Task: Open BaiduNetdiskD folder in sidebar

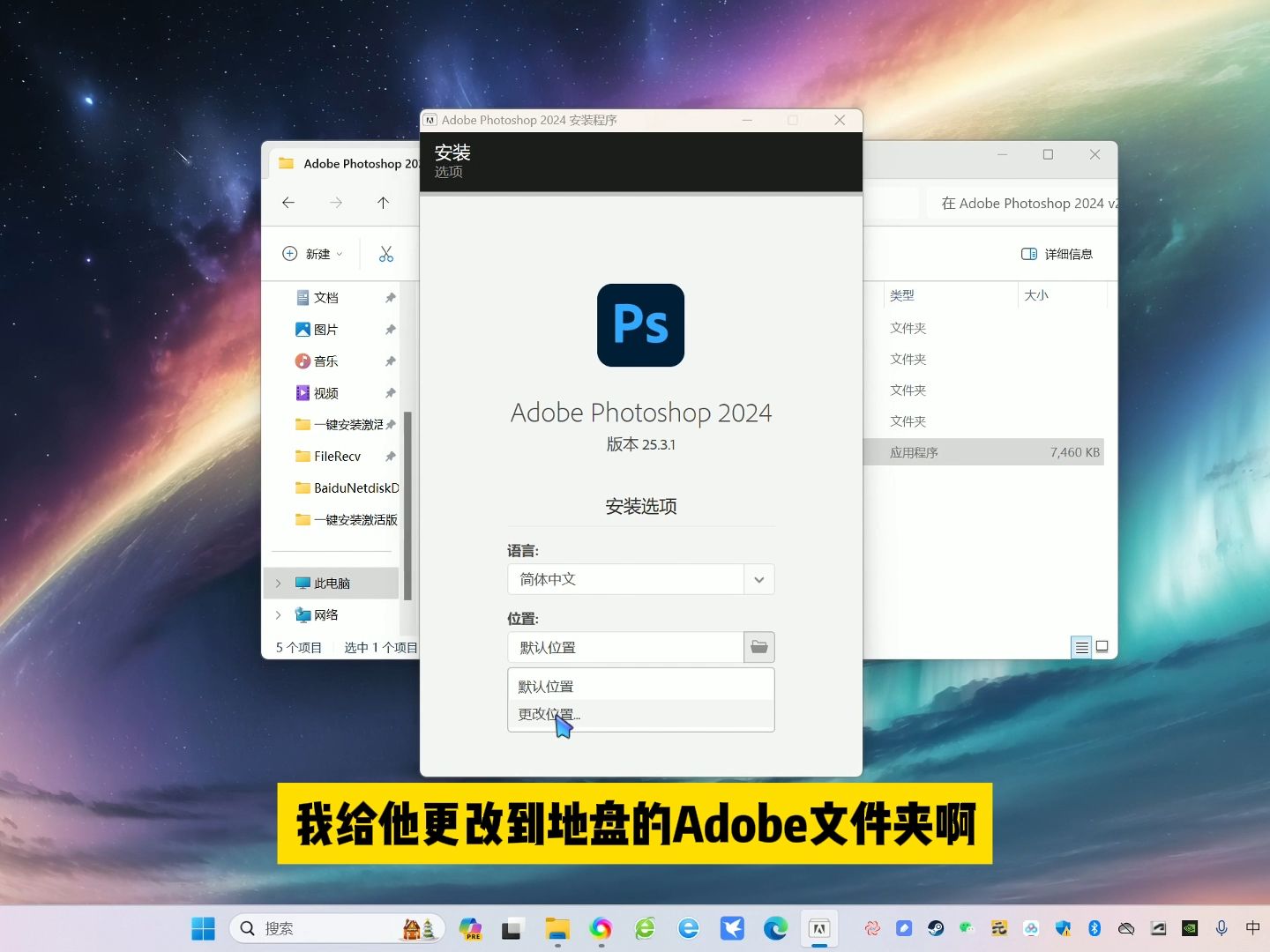Action: coord(347,488)
